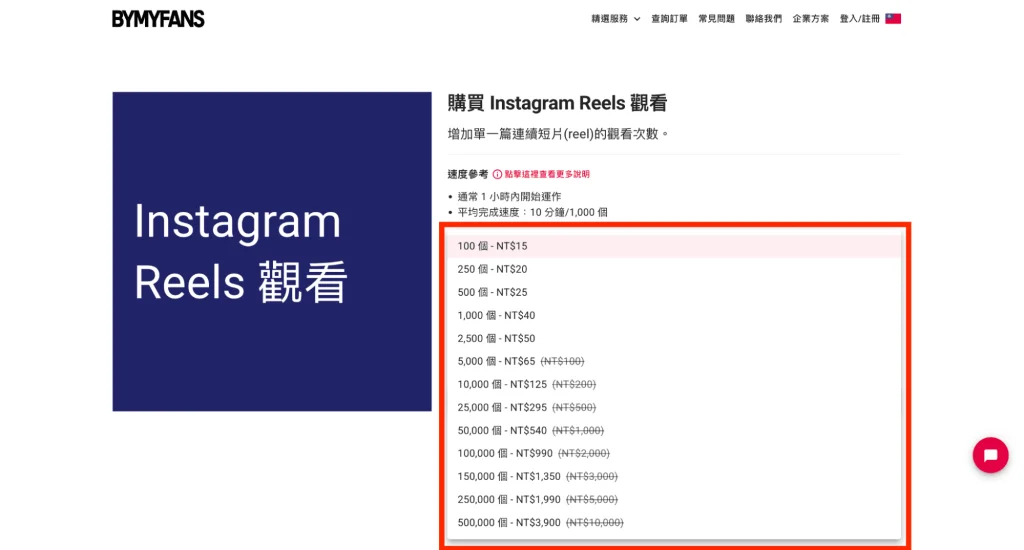Pick the 25,000 個 - NT$295 option
1024x550 pixels.
click(673, 408)
